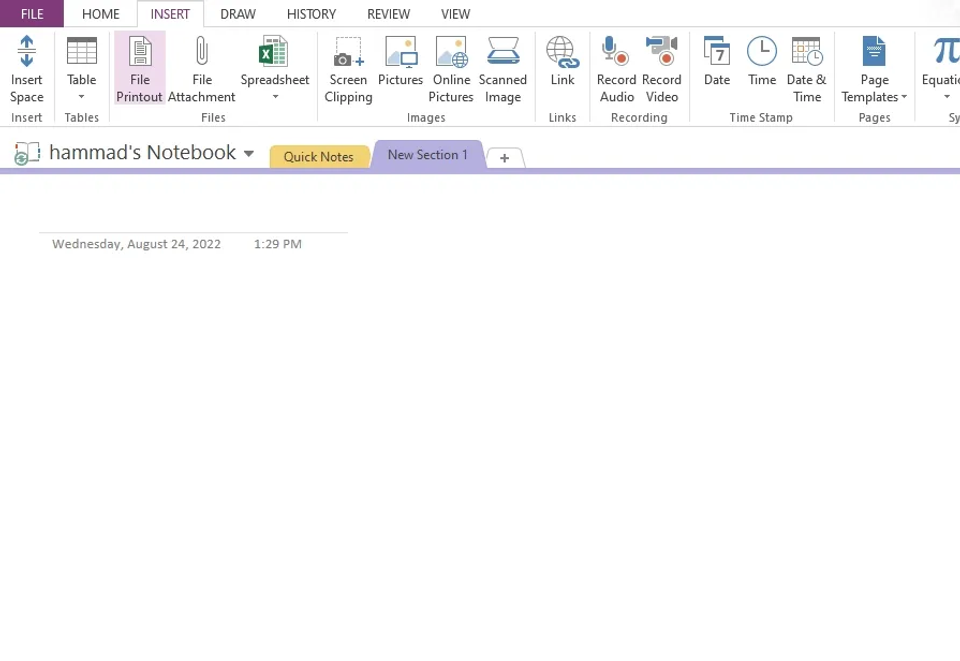The image size is (960, 661).
Task: Click the File Attachment paperclip icon
Action: click(x=201, y=52)
